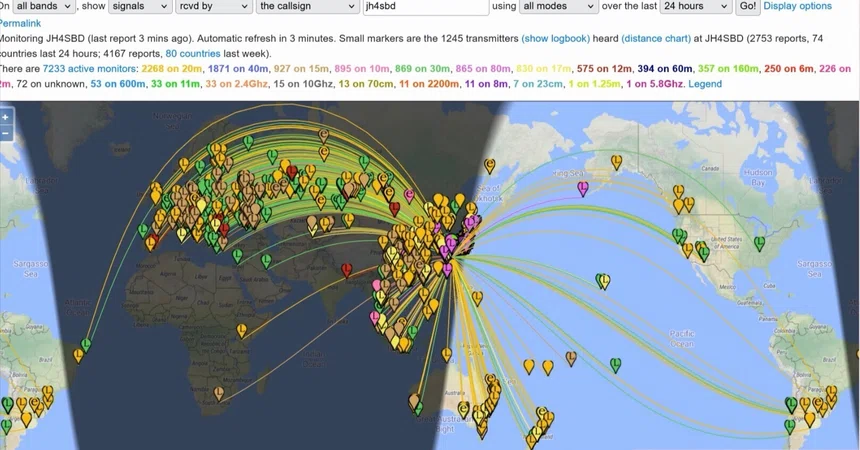Open the Permalink link
860x450 pixels.
20,23
